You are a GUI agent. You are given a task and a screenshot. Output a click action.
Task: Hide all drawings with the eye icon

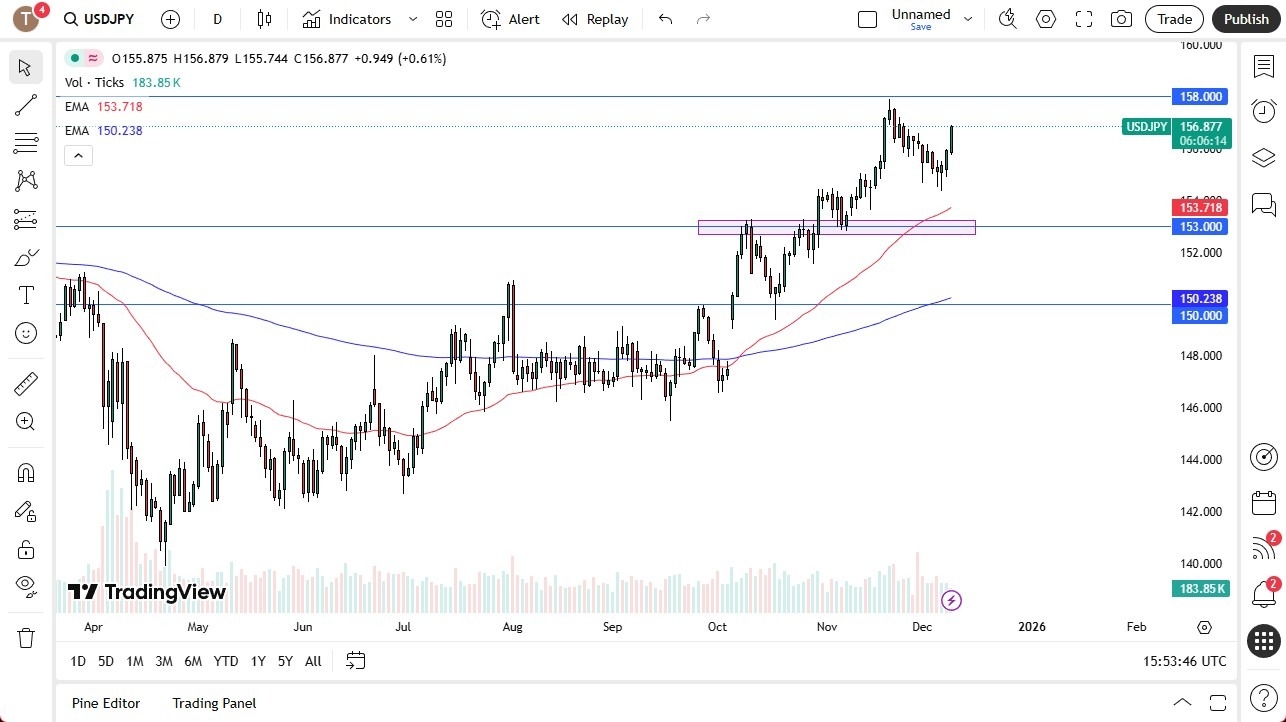click(x=25, y=586)
